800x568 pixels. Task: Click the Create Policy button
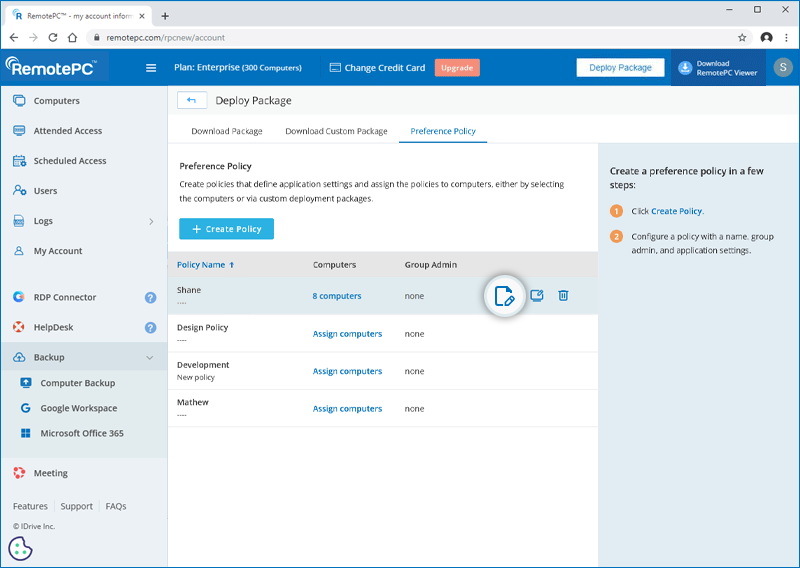click(226, 229)
